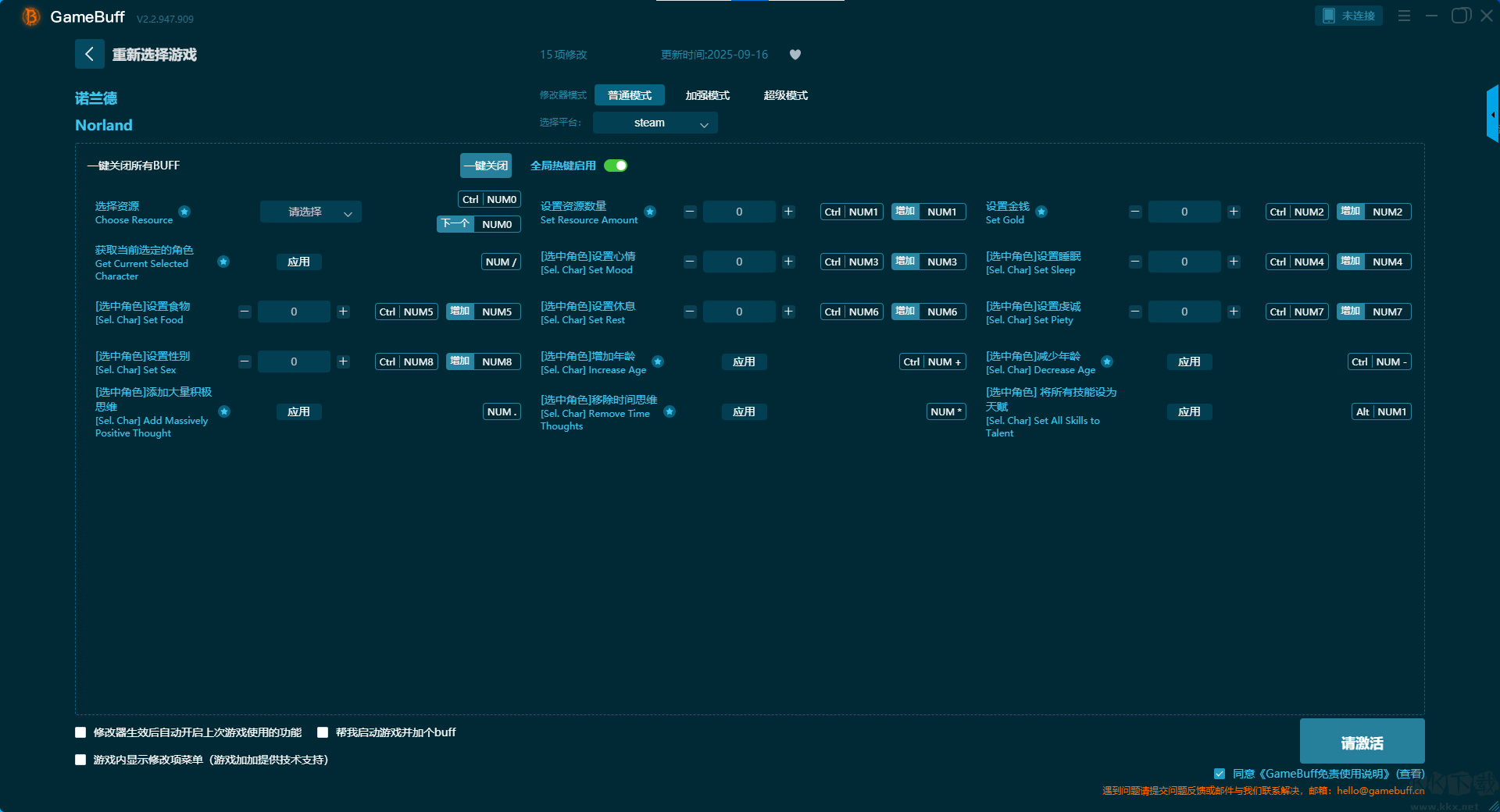The image size is (1500, 812).
Task: Click the heart favorite icon
Action: [x=795, y=55]
